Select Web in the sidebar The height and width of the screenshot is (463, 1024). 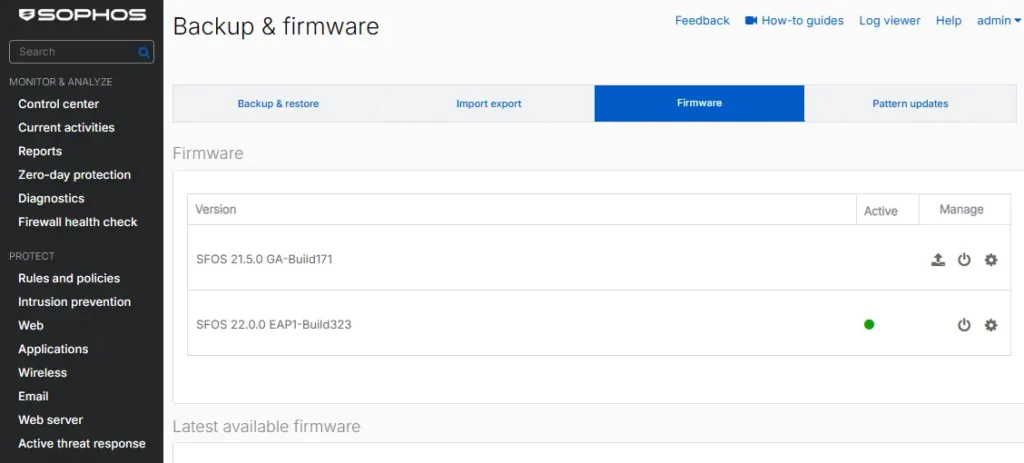pos(31,325)
